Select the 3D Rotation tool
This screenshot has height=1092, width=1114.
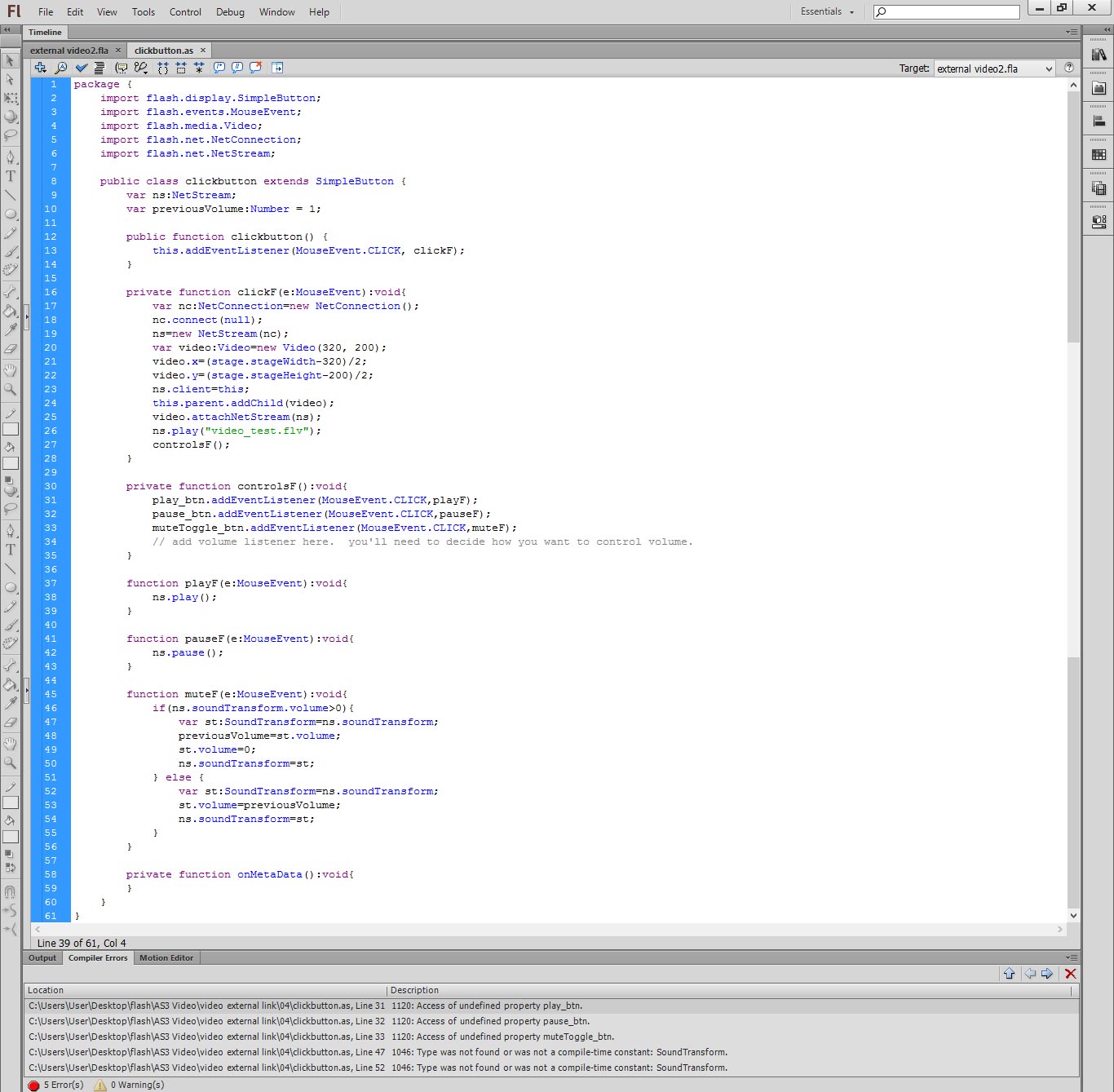[10, 117]
